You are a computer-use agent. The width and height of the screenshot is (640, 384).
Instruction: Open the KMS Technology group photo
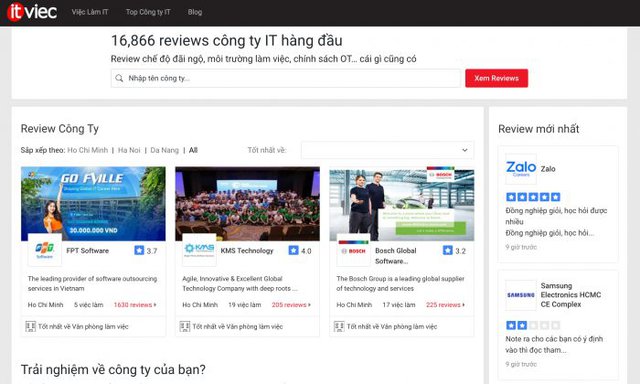pos(247,204)
